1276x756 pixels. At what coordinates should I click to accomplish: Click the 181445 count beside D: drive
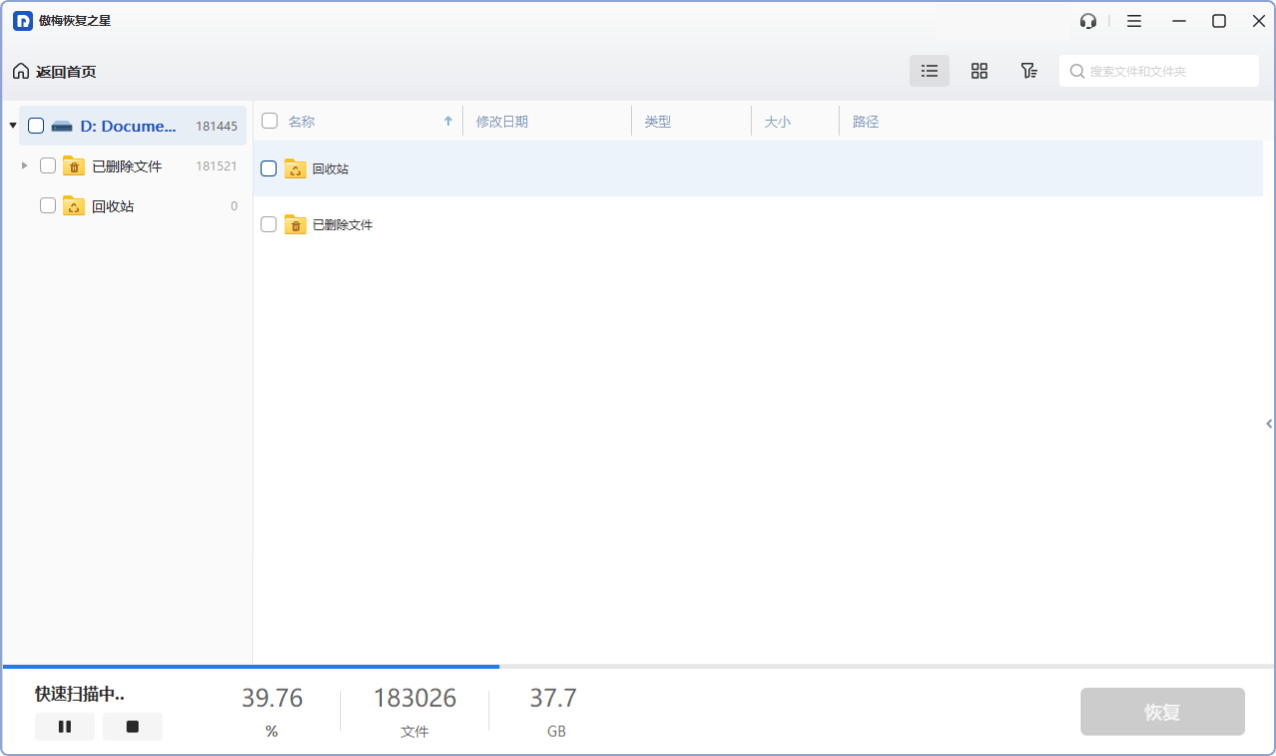(x=216, y=126)
